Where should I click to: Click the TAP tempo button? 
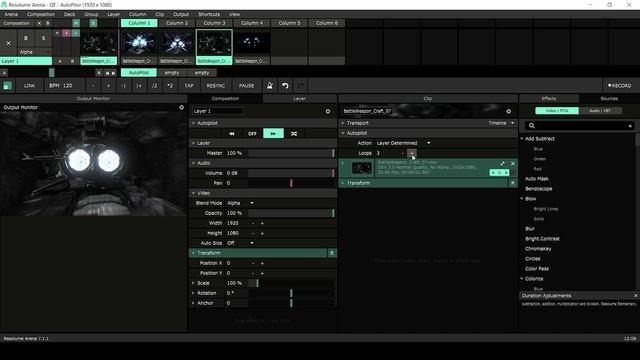point(189,86)
